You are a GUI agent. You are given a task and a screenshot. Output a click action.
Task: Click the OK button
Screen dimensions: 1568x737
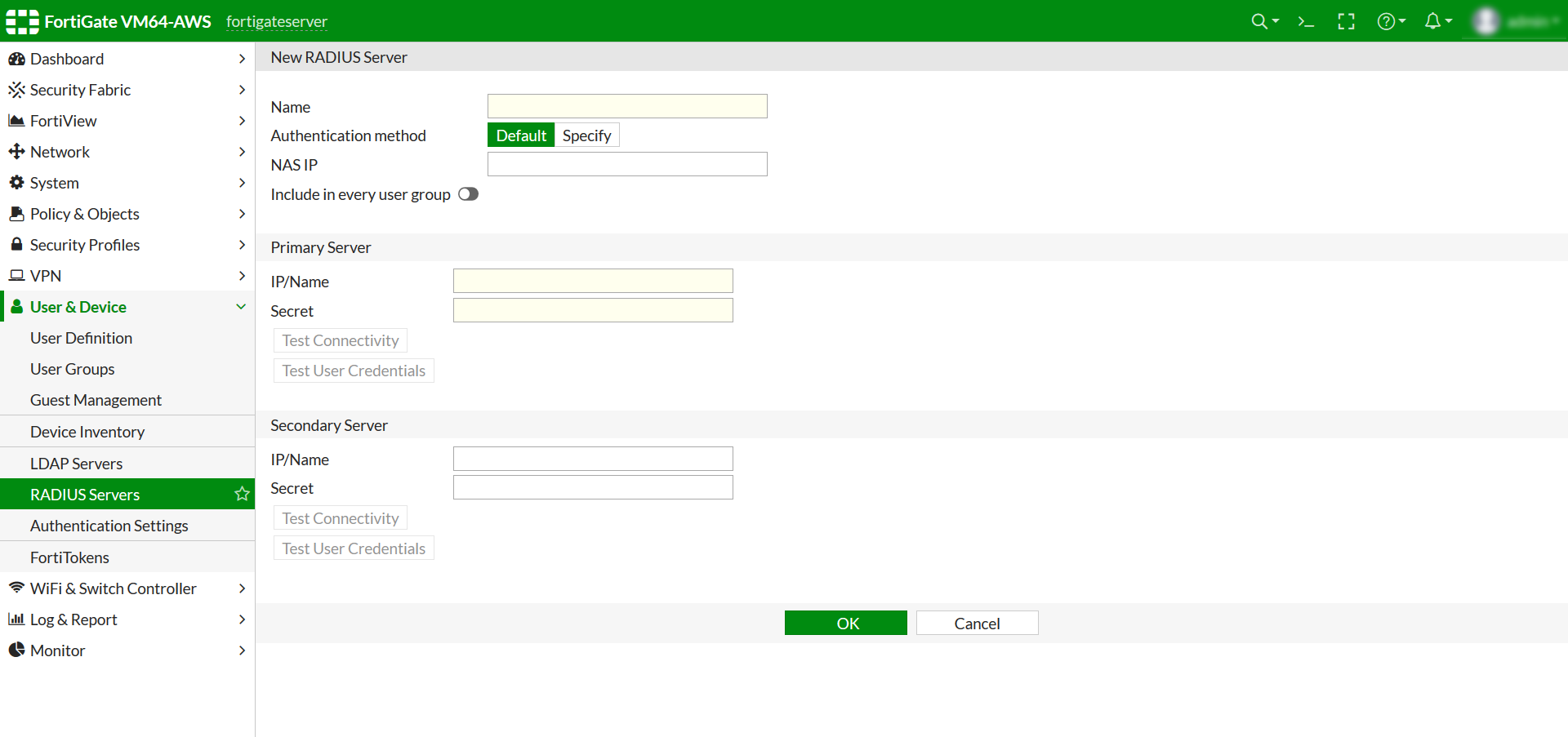tap(845, 623)
